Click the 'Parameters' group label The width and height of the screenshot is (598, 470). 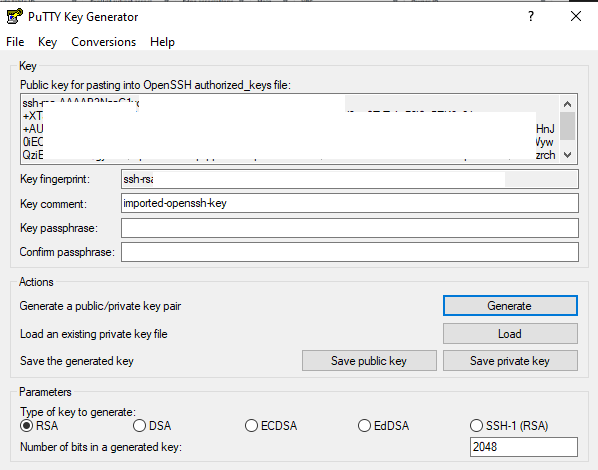tap(45, 392)
